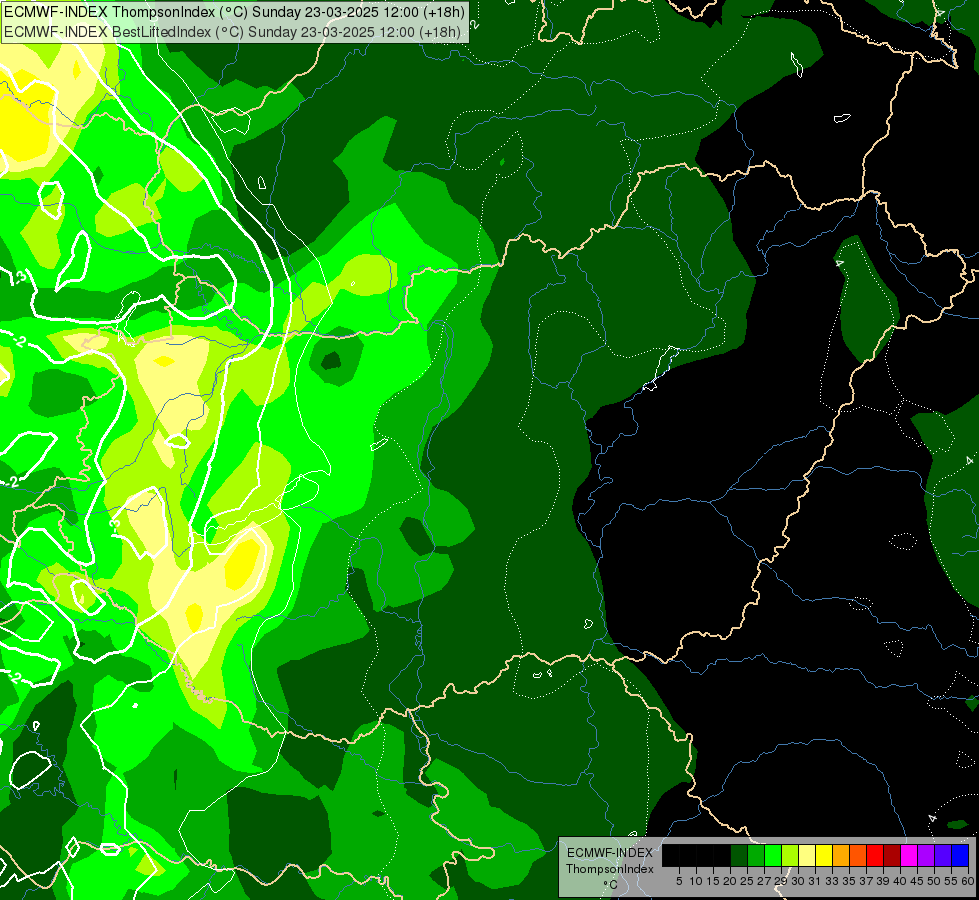
Task: Click the legend tick label '40'
Action: coord(900,881)
